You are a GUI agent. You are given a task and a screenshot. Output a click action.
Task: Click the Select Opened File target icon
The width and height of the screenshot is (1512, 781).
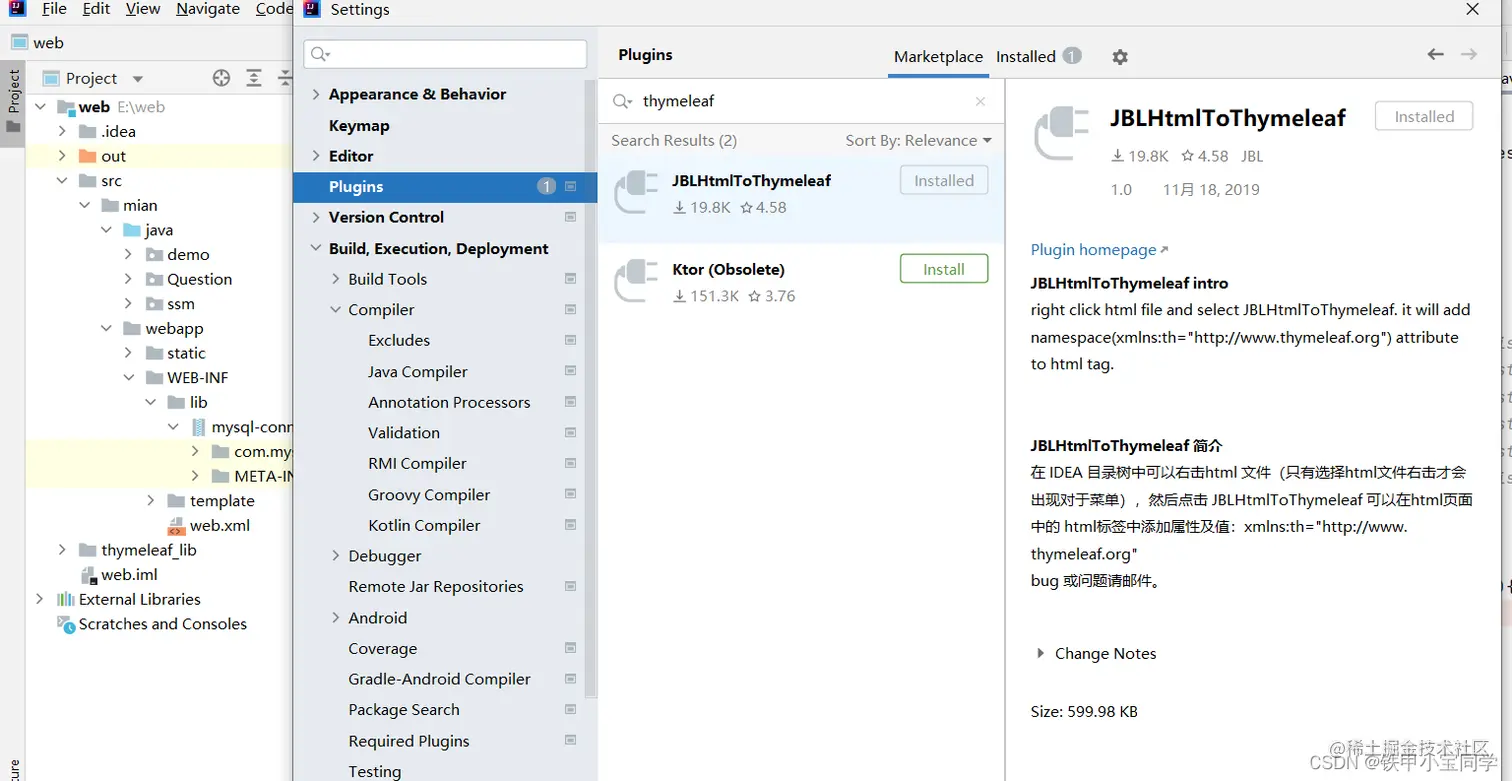[222, 78]
